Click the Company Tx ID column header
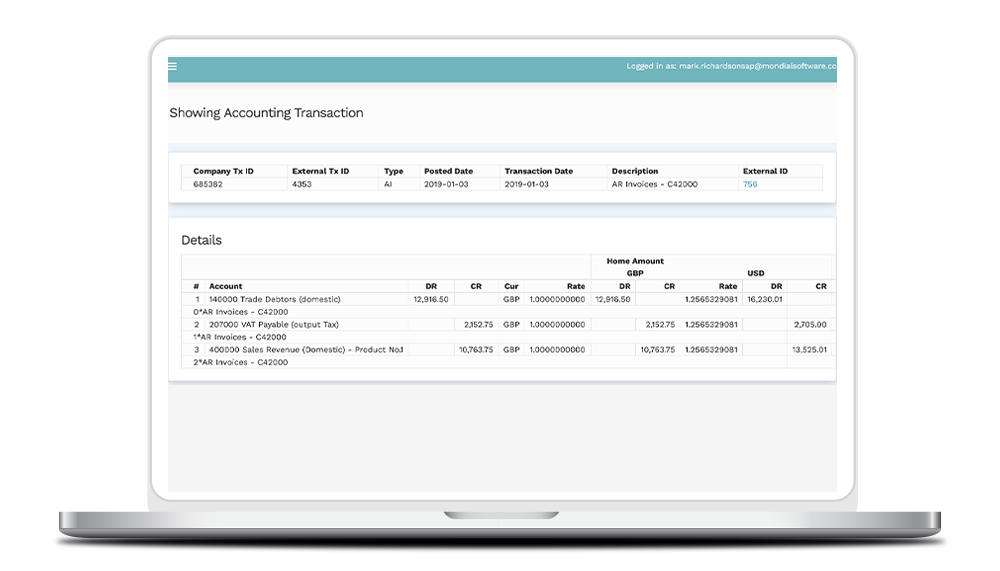Image resolution: width=1000 pixels, height=571 pixels. point(223,171)
